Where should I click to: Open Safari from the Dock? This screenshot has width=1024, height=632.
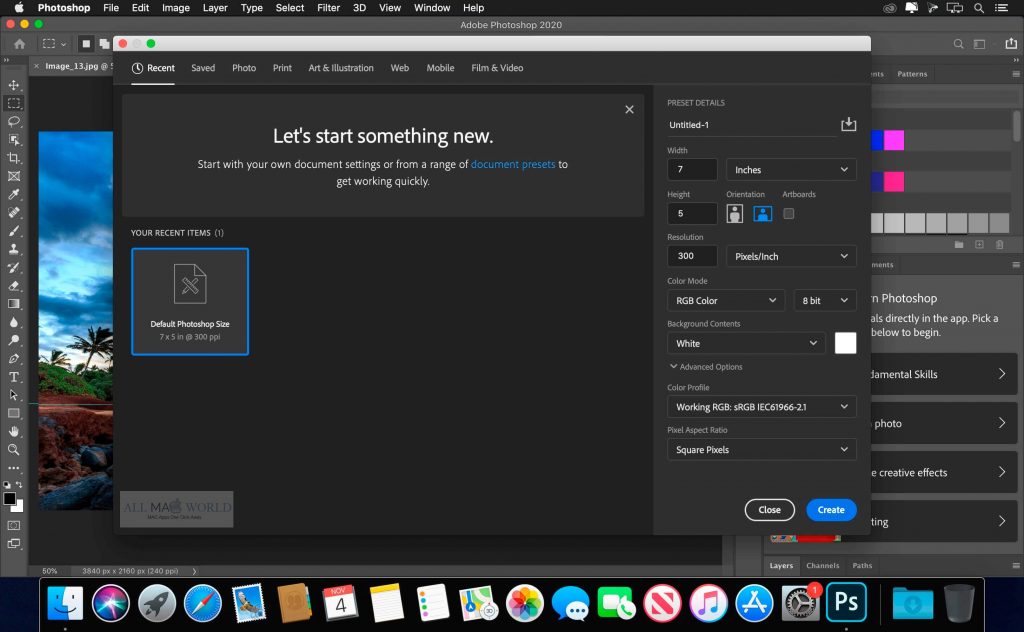tap(202, 603)
